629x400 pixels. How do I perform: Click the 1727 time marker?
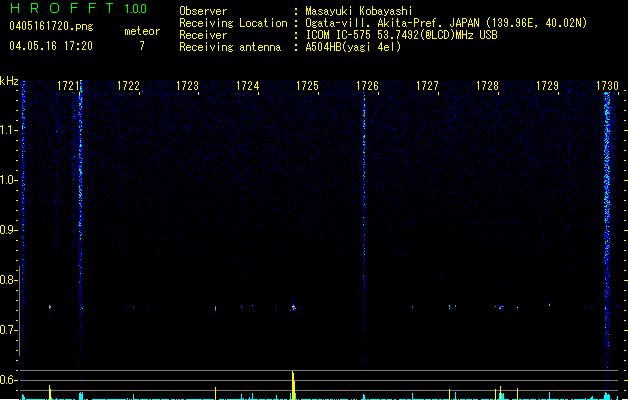pyautogui.click(x=427, y=86)
